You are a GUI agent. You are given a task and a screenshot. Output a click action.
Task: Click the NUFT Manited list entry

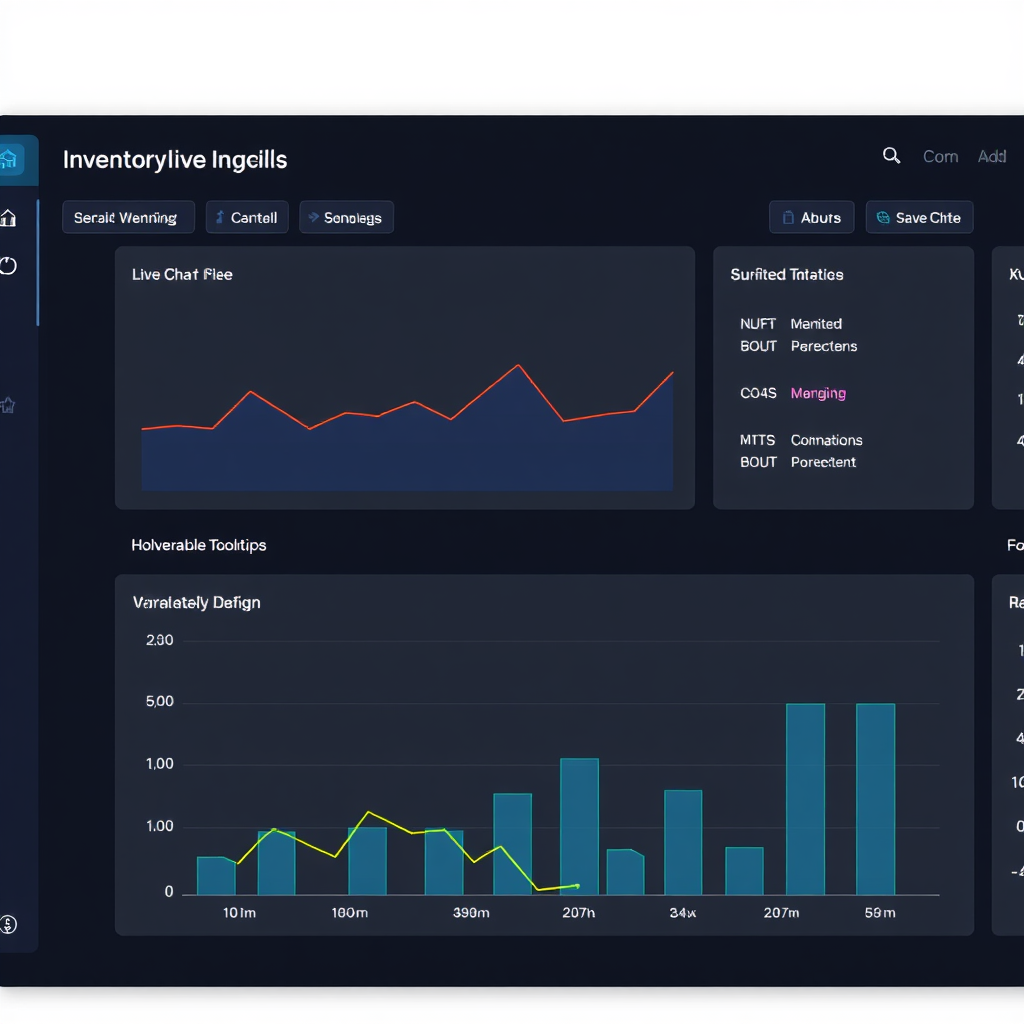(791, 324)
